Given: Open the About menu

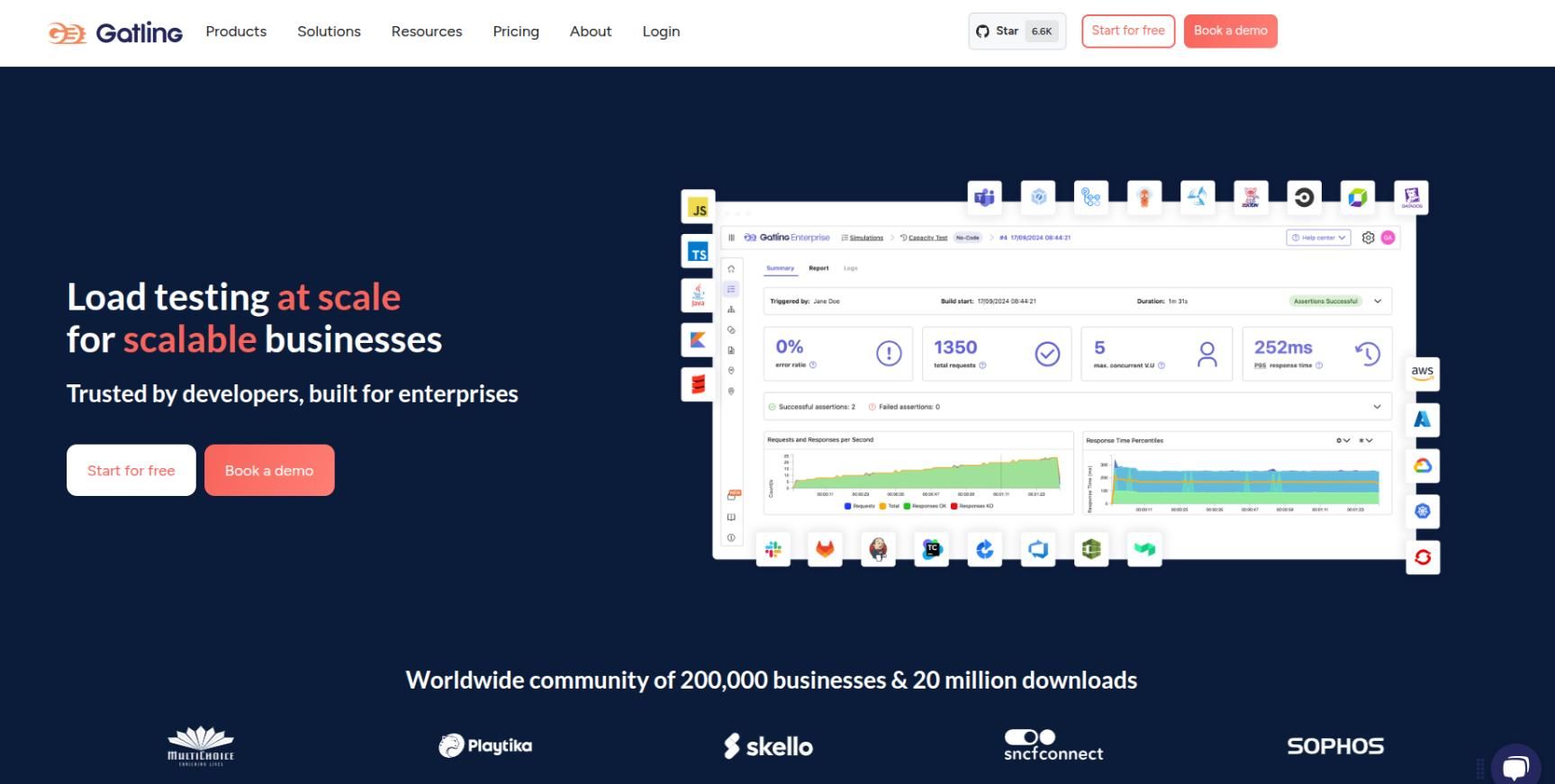Looking at the screenshot, I should (x=591, y=32).
